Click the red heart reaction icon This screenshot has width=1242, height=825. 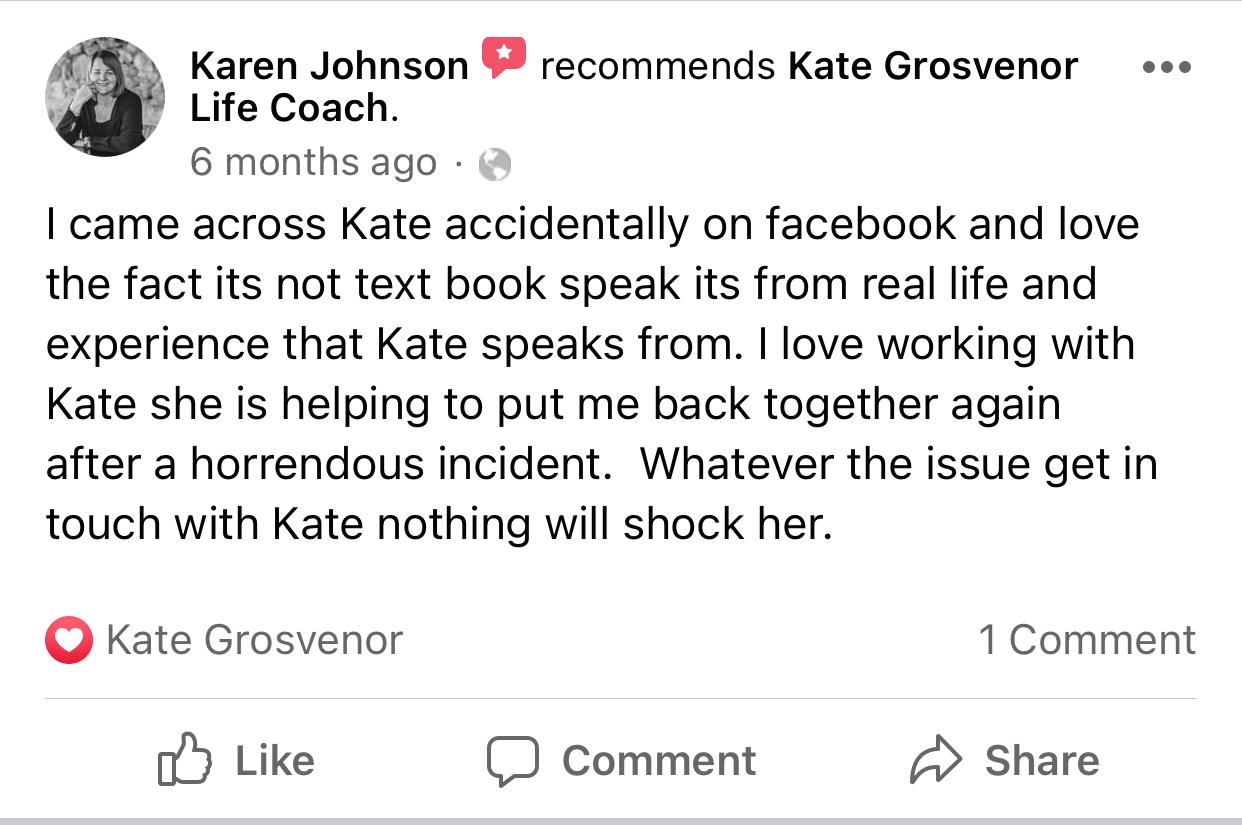tap(68, 640)
